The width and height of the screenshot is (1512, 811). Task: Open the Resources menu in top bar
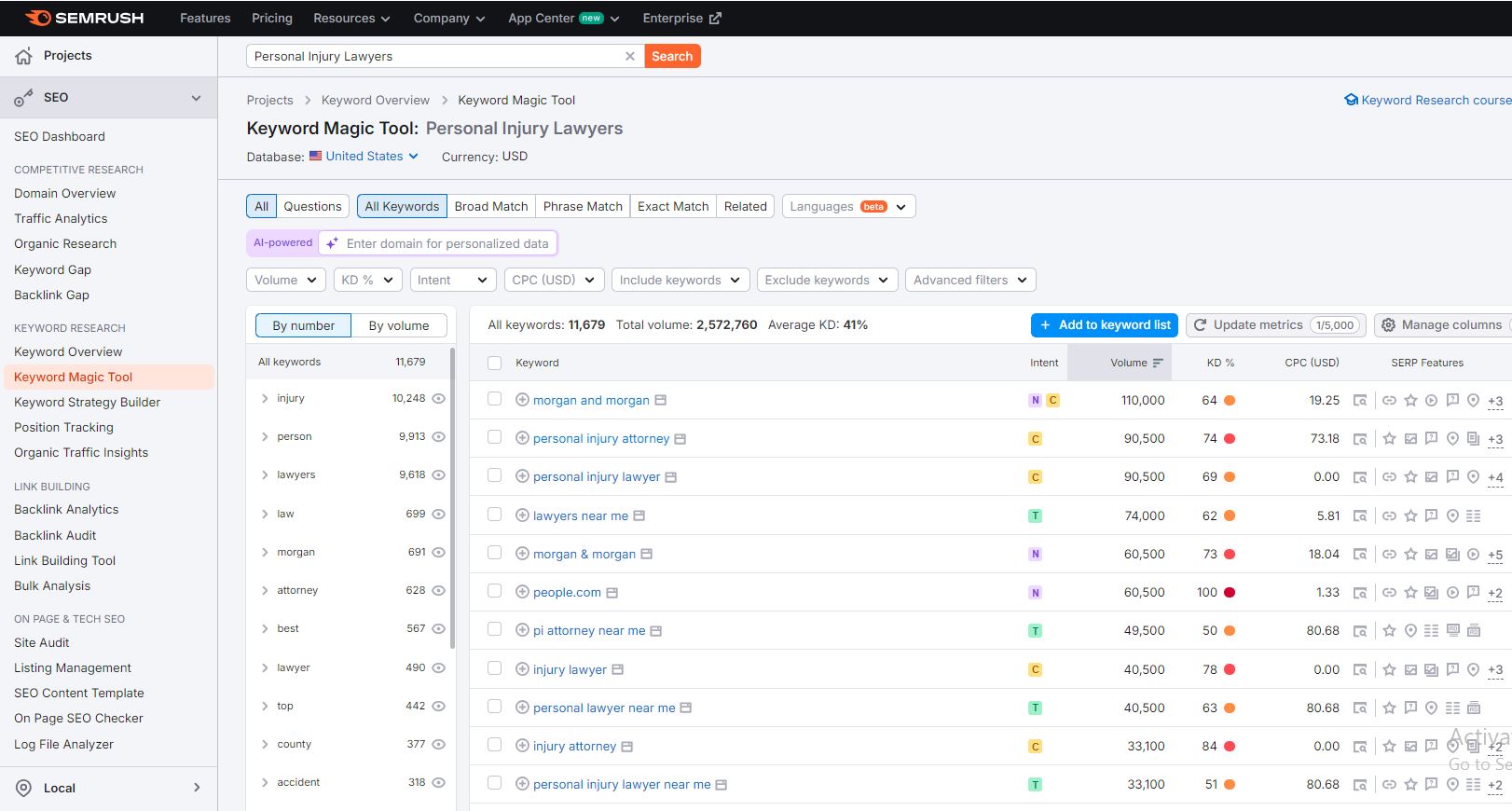(351, 18)
